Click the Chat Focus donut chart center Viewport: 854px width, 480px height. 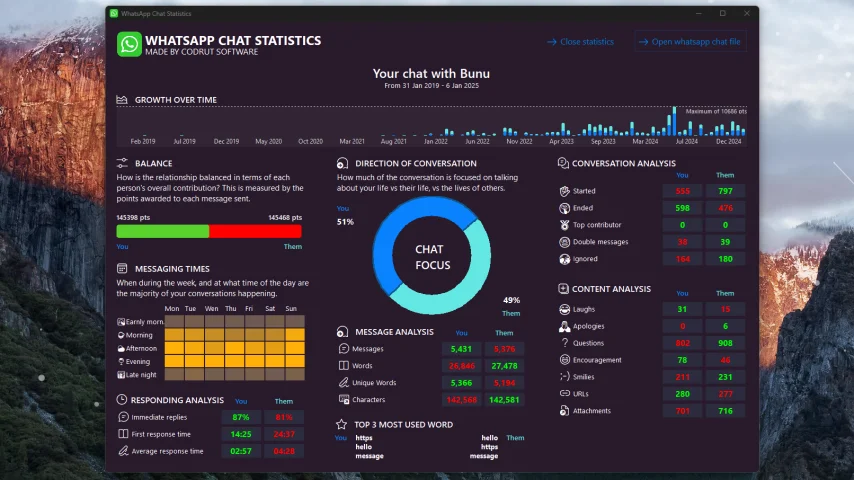point(432,257)
